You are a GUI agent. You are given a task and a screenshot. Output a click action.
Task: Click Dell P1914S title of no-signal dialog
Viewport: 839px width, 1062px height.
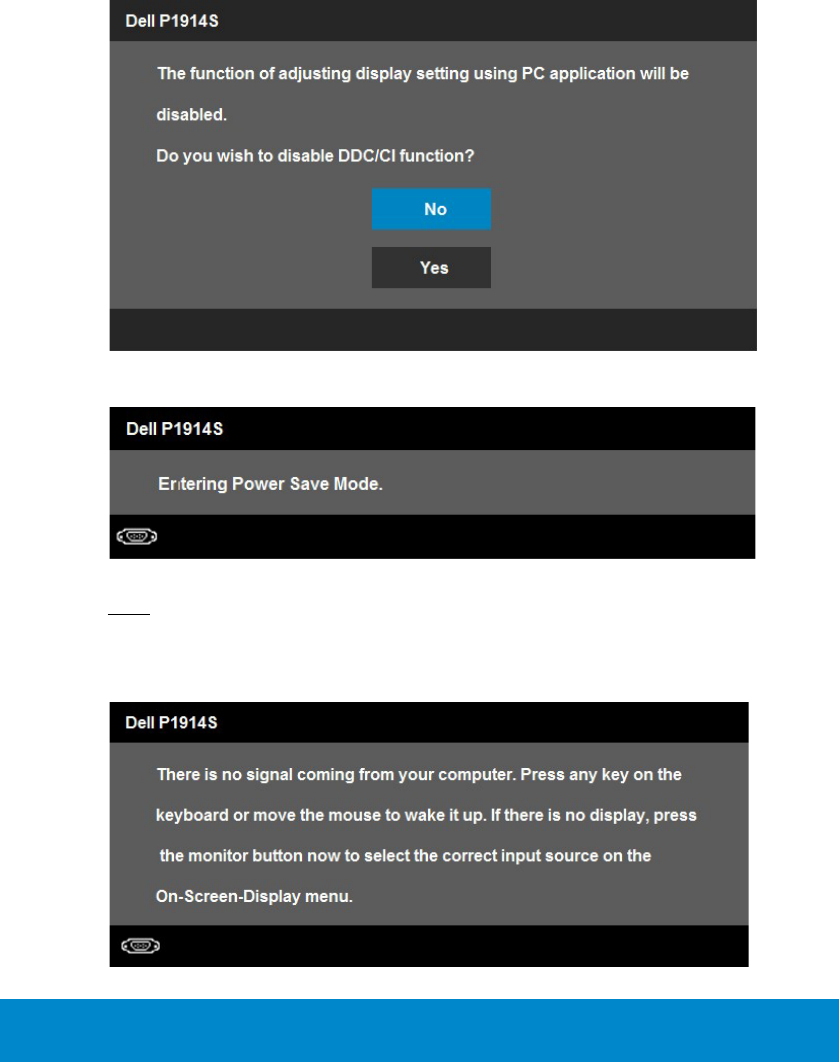coord(168,723)
